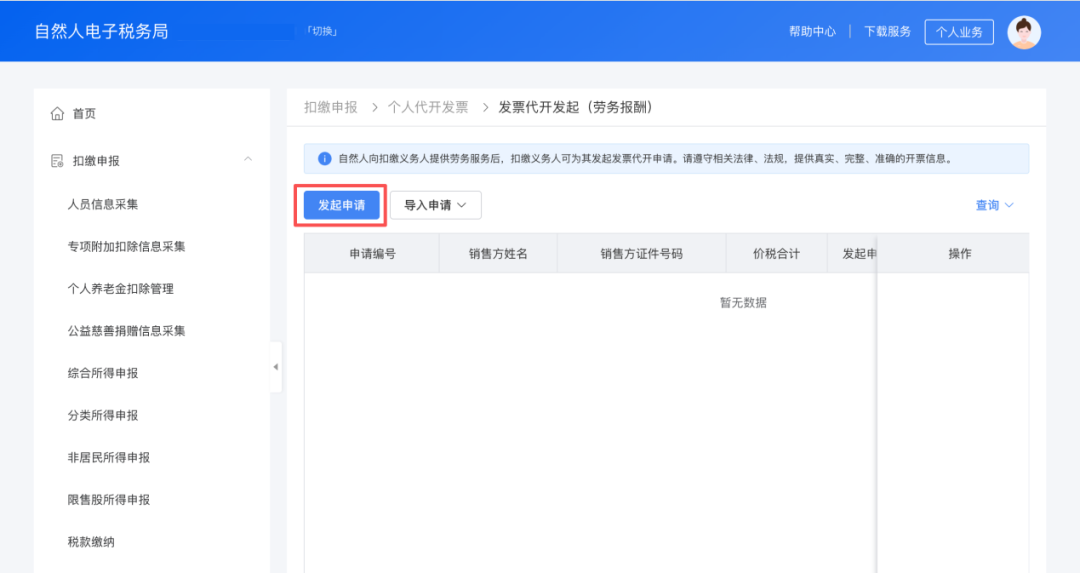Open 个人业务 button in header
The width and height of the screenshot is (1080, 573).
[x=959, y=32]
